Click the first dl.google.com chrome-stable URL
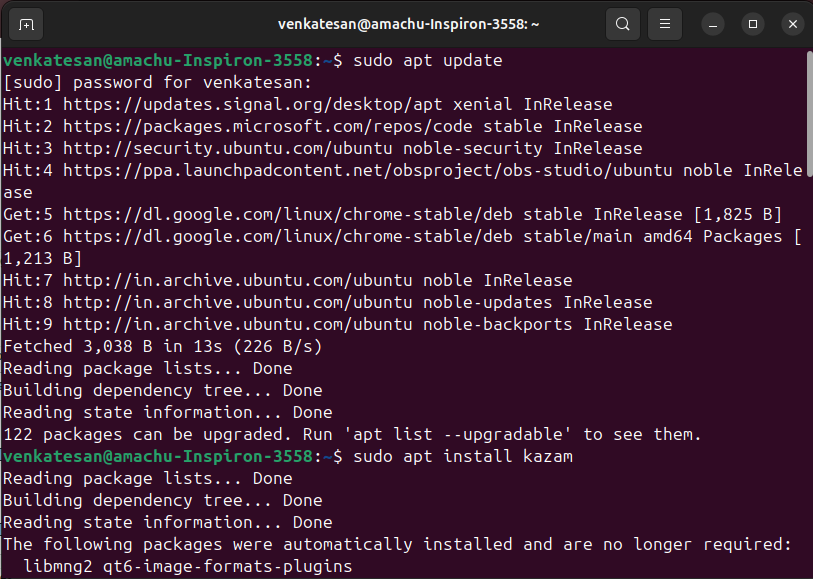This screenshot has width=813, height=579. (x=288, y=215)
